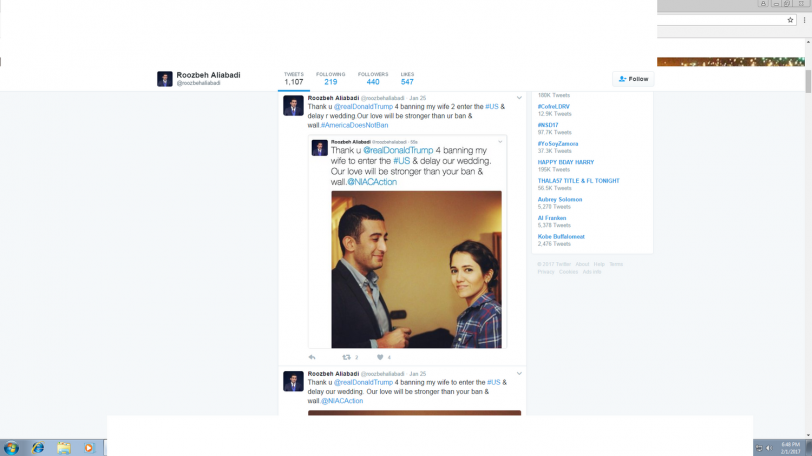Bookmark page with the star icon
Screen dimensions: 812x456
coord(790,20)
